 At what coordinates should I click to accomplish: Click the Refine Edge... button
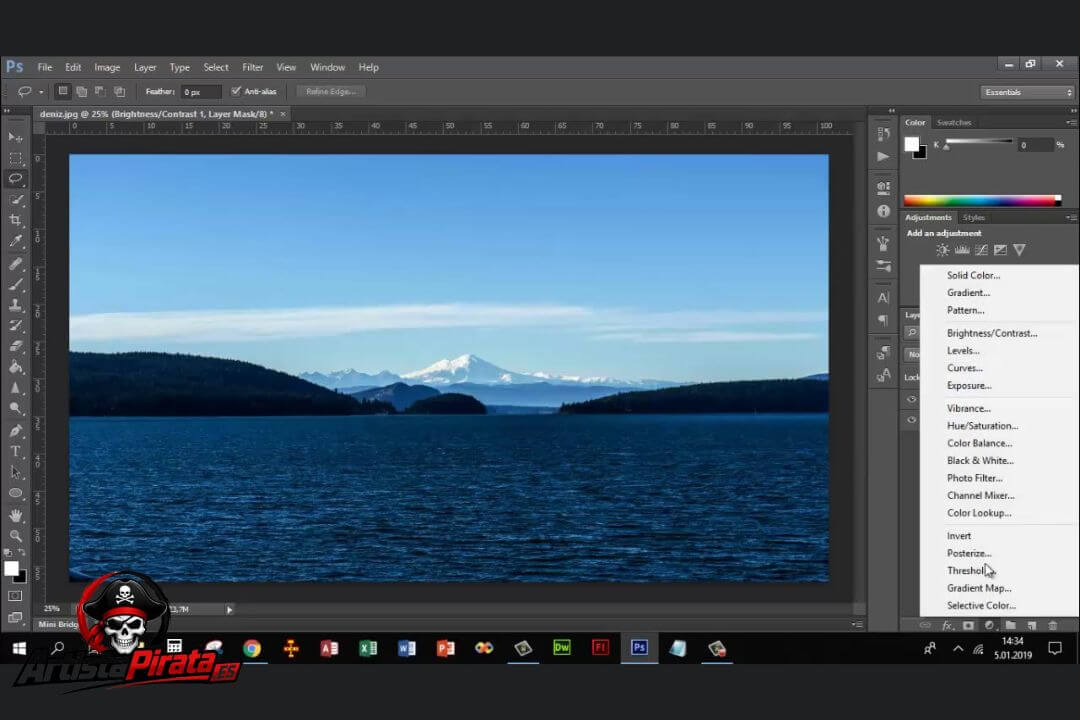coord(331,92)
